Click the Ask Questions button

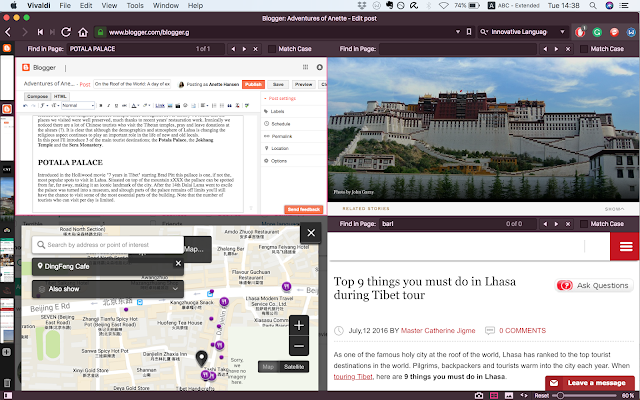594,285
